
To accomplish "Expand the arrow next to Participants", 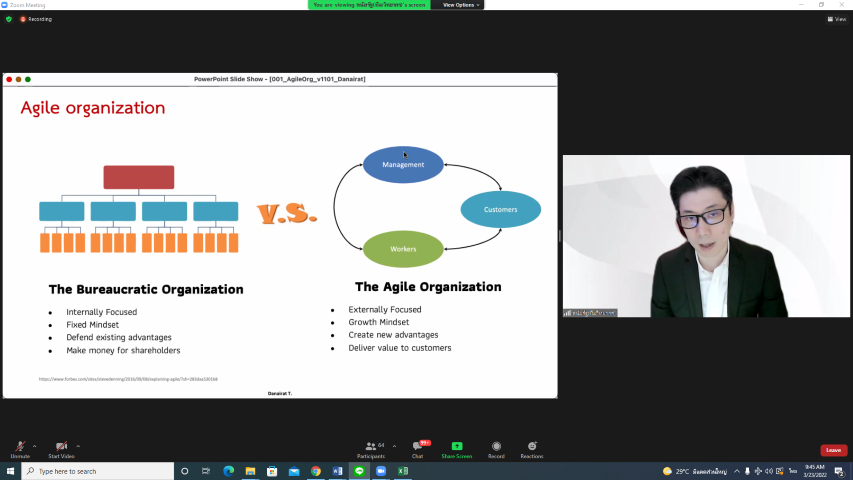I will click(x=394, y=446).
